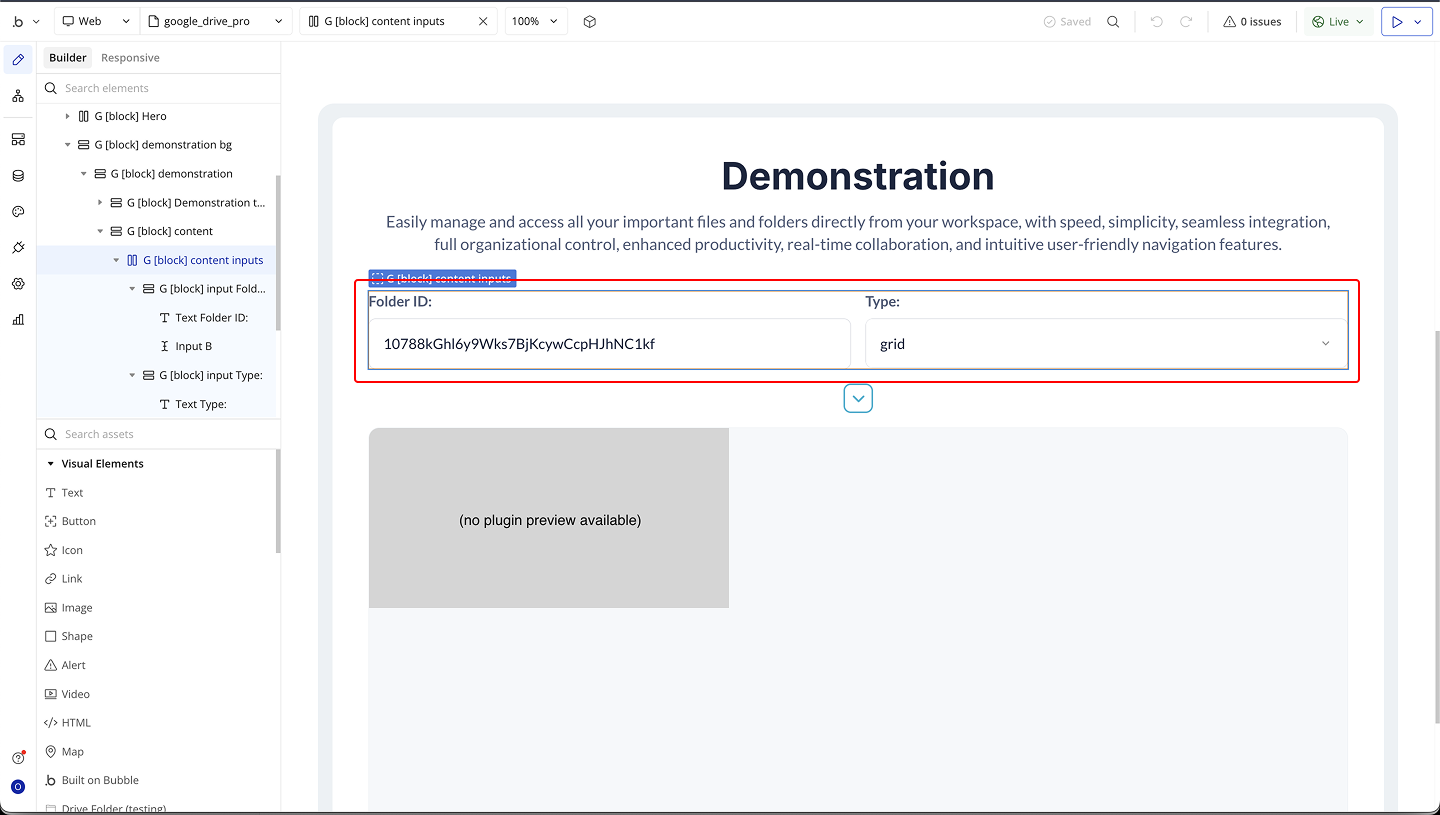Image resolution: width=1440 pixels, height=815 pixels.
Task: Add a Button element from palette
Action: 71,521
